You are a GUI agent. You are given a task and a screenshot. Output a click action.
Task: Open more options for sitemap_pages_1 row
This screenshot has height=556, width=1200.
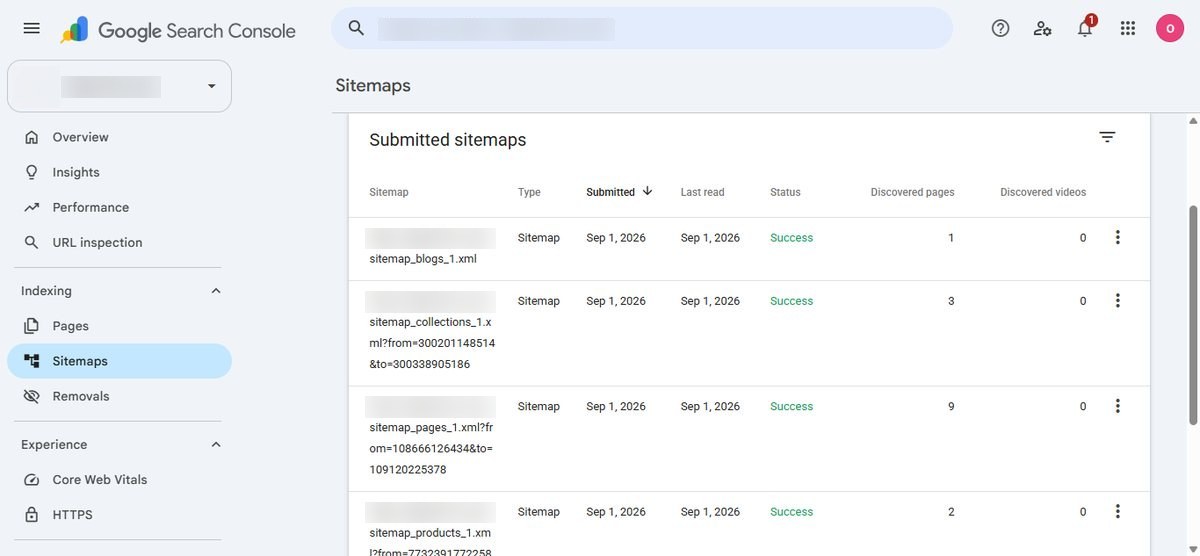(1118, 406)
